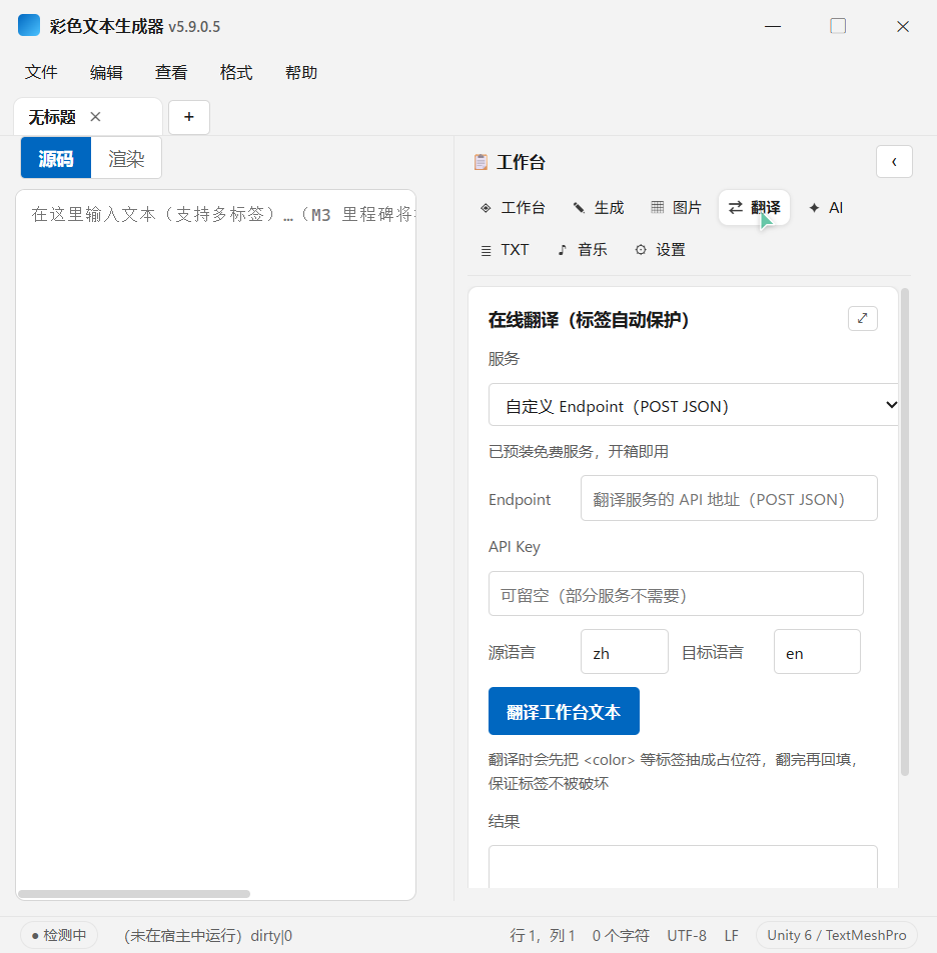Maximize the application window
The image size is (937, 953).
click(x=838, y=26)
